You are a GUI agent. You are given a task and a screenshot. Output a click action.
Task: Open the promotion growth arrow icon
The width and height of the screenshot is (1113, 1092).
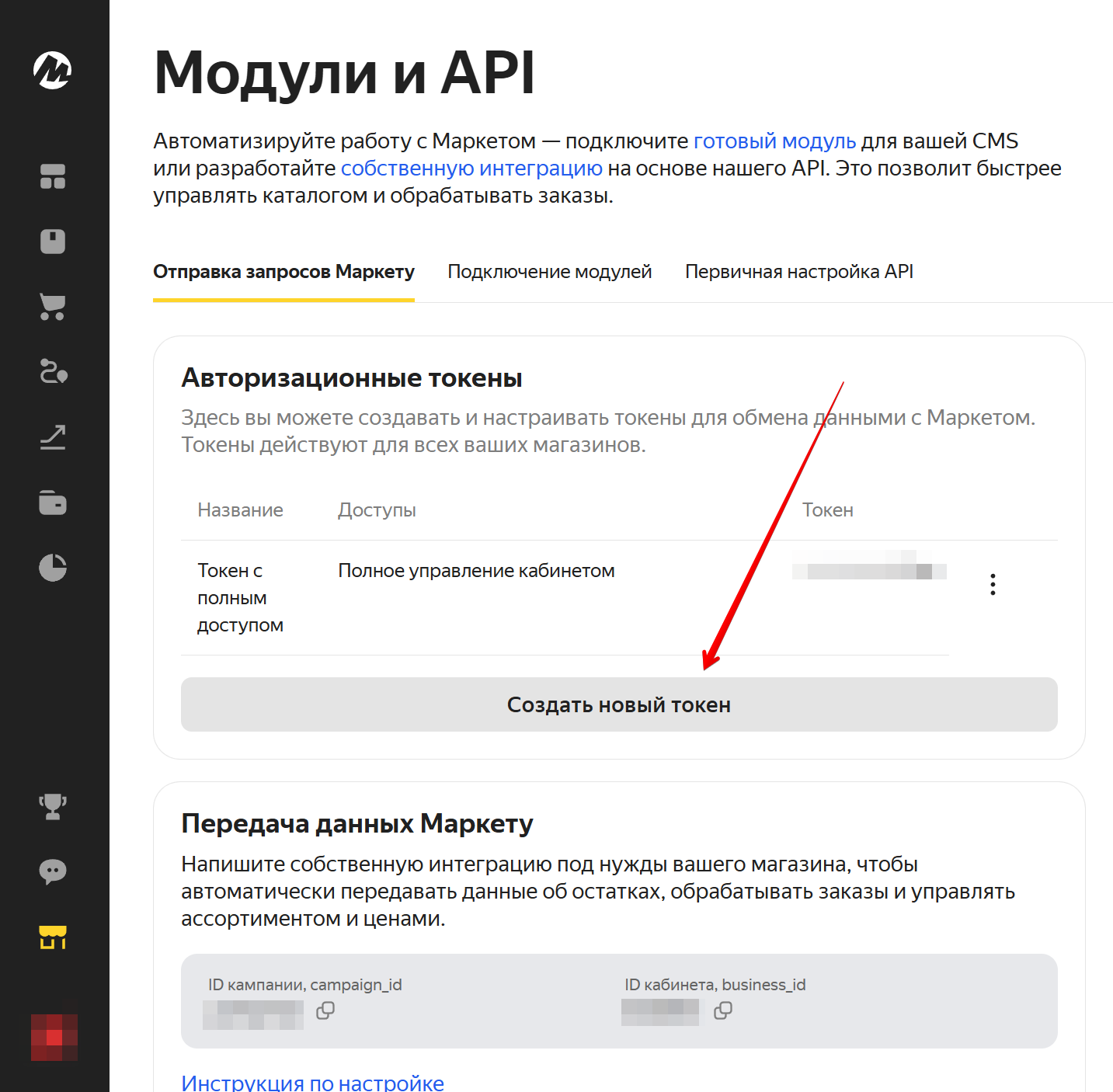[53, 437]
